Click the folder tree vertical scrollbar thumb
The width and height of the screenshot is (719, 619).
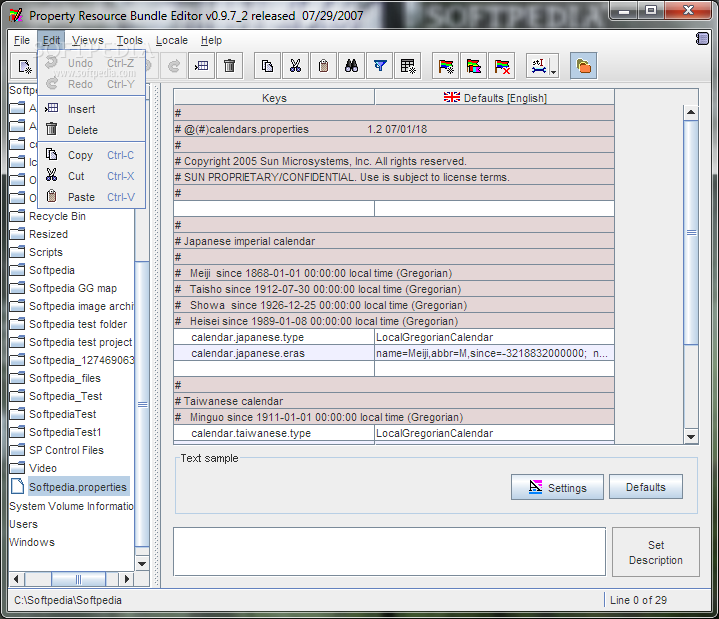point(142,404)
